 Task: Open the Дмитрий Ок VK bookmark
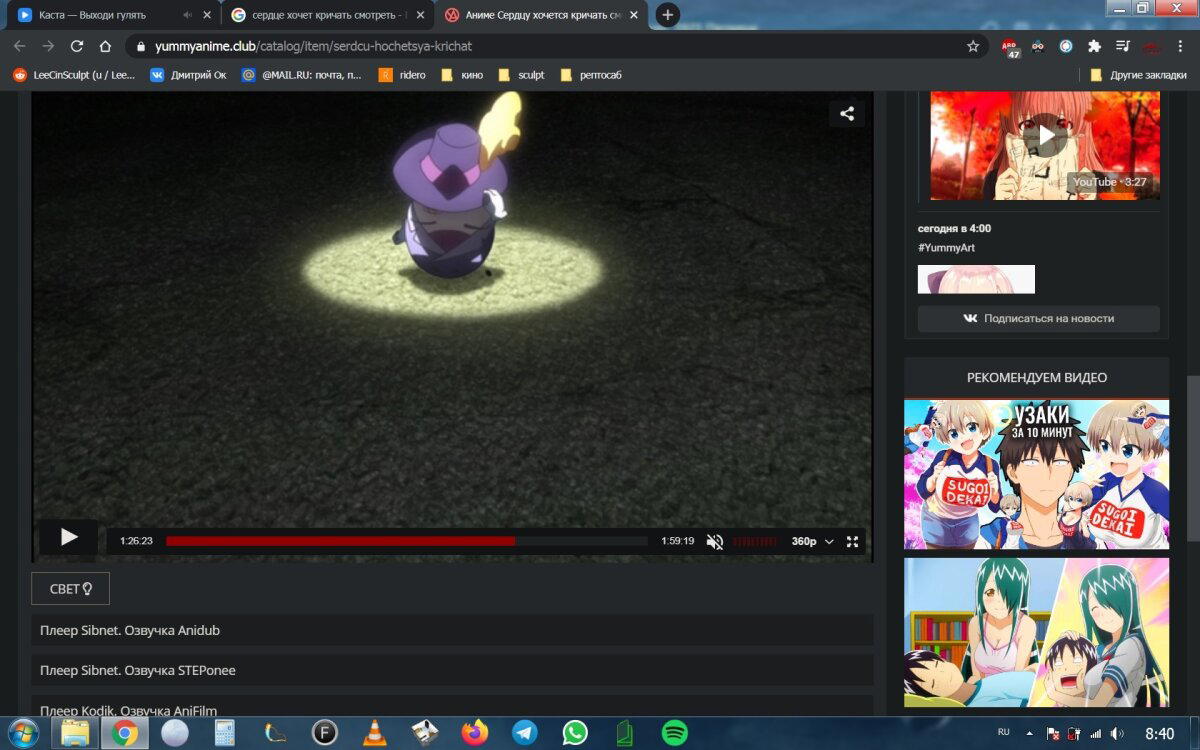(x=188, y=75)
